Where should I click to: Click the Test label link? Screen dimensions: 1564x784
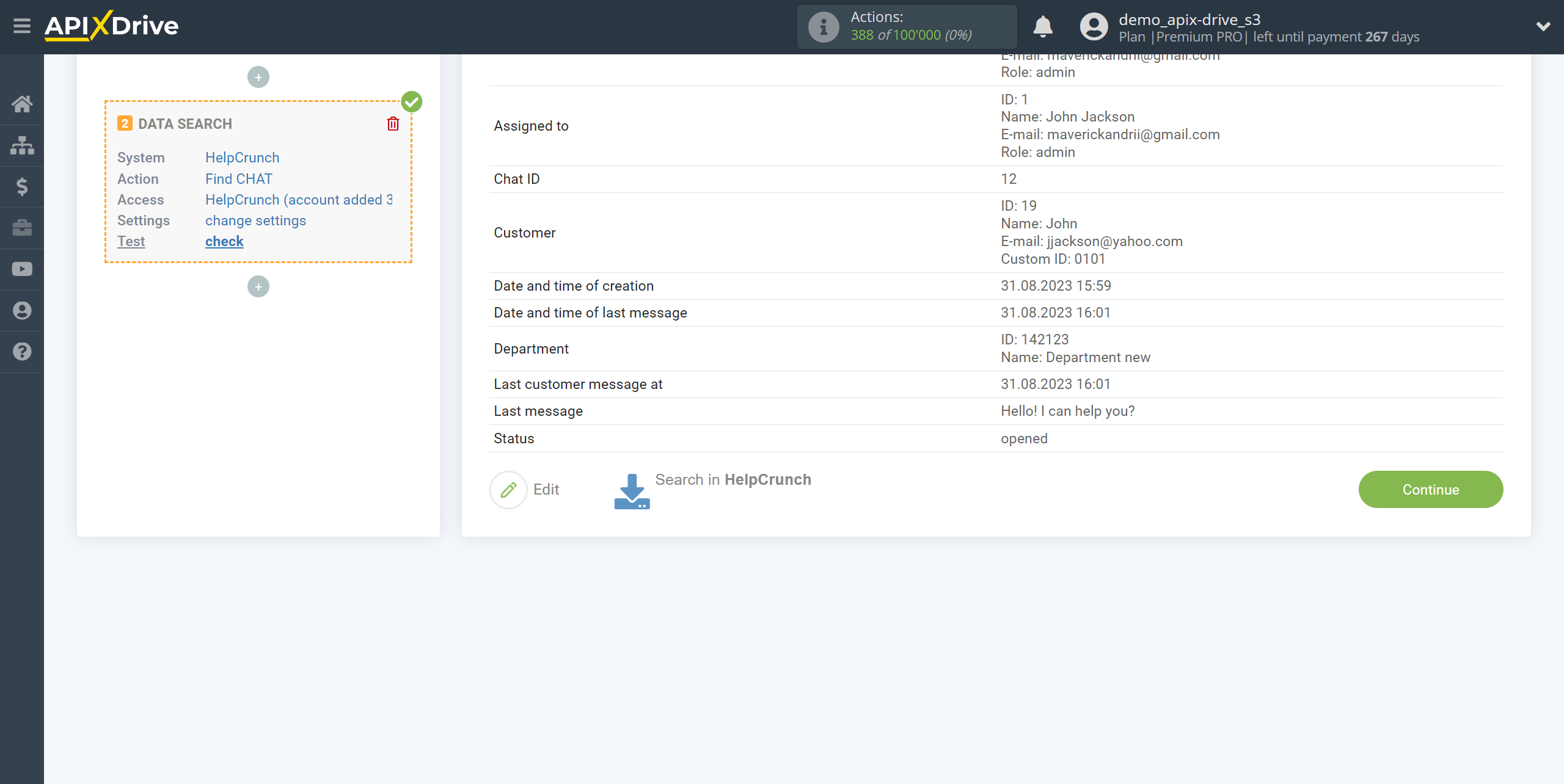tap(131, 241)
